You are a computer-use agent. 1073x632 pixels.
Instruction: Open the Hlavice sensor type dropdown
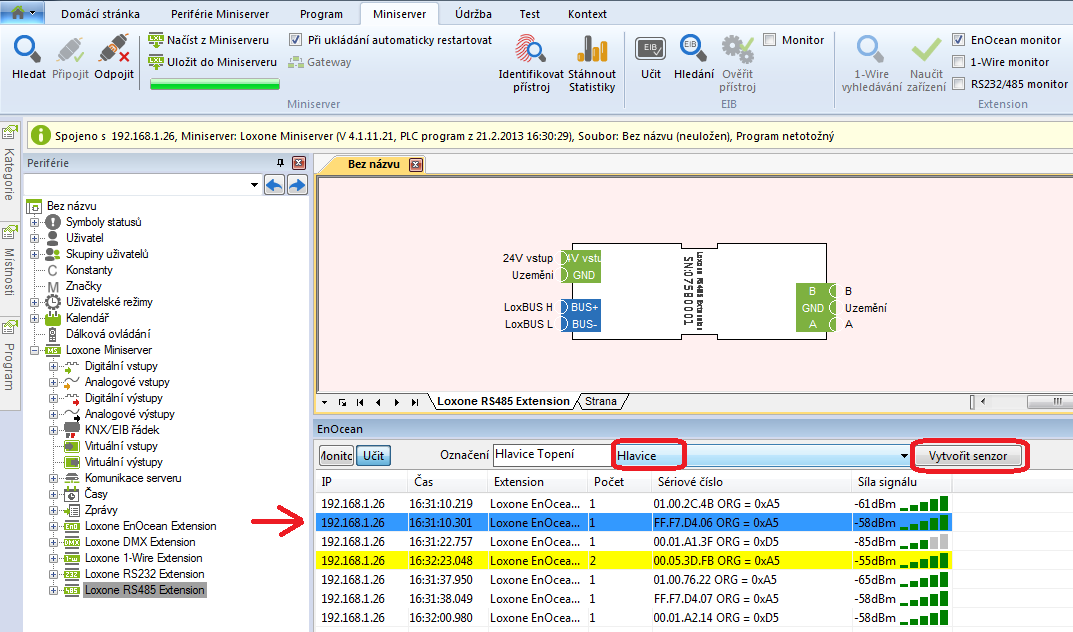click(x=904, y=456)
